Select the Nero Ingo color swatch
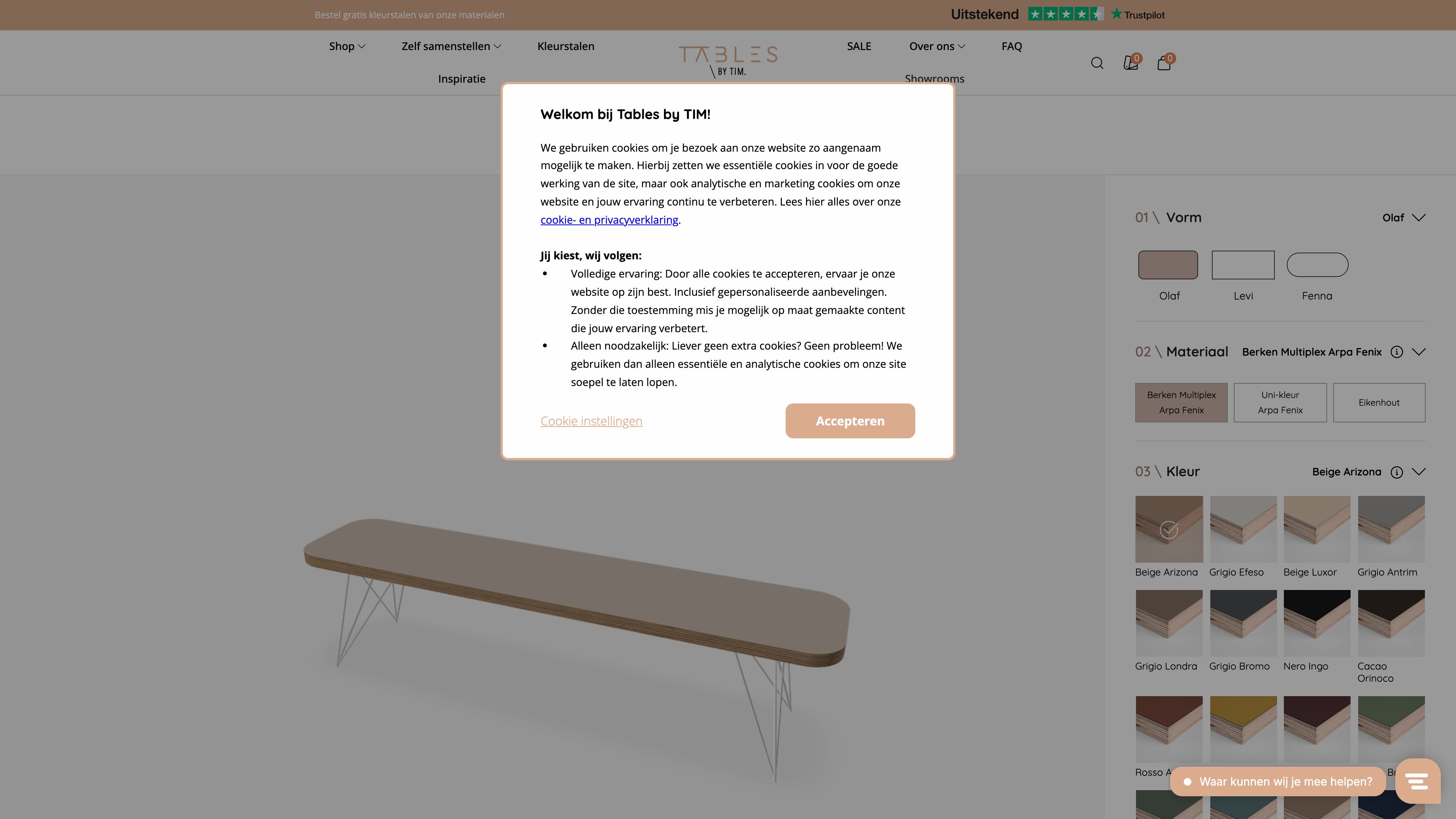 pos(1317,622)
